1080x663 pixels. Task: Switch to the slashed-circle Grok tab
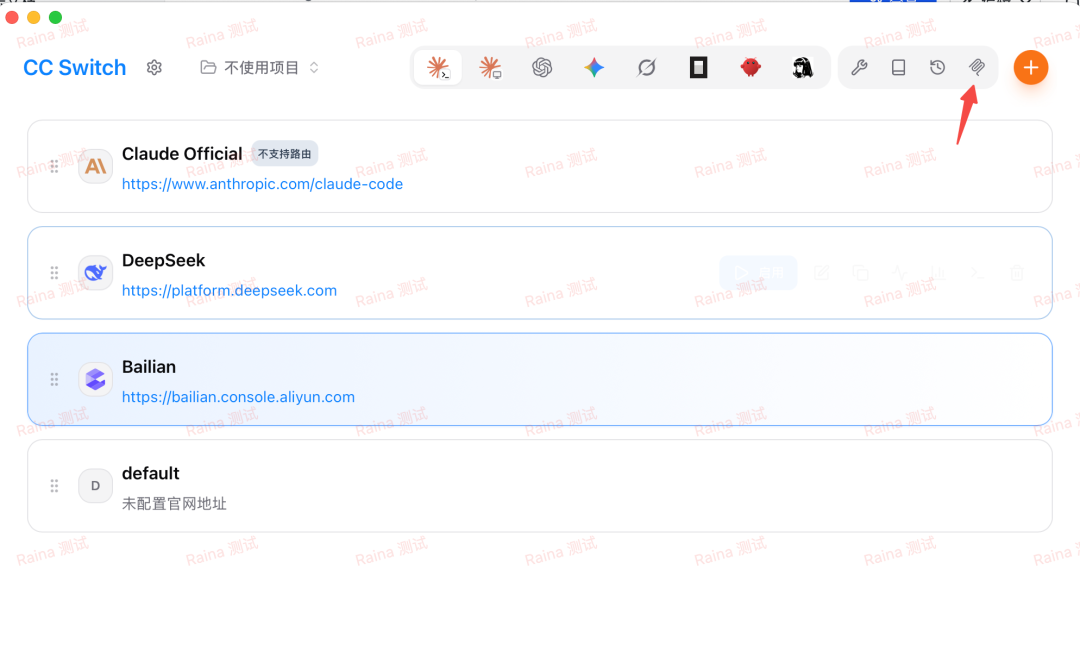tap(646, 67)
